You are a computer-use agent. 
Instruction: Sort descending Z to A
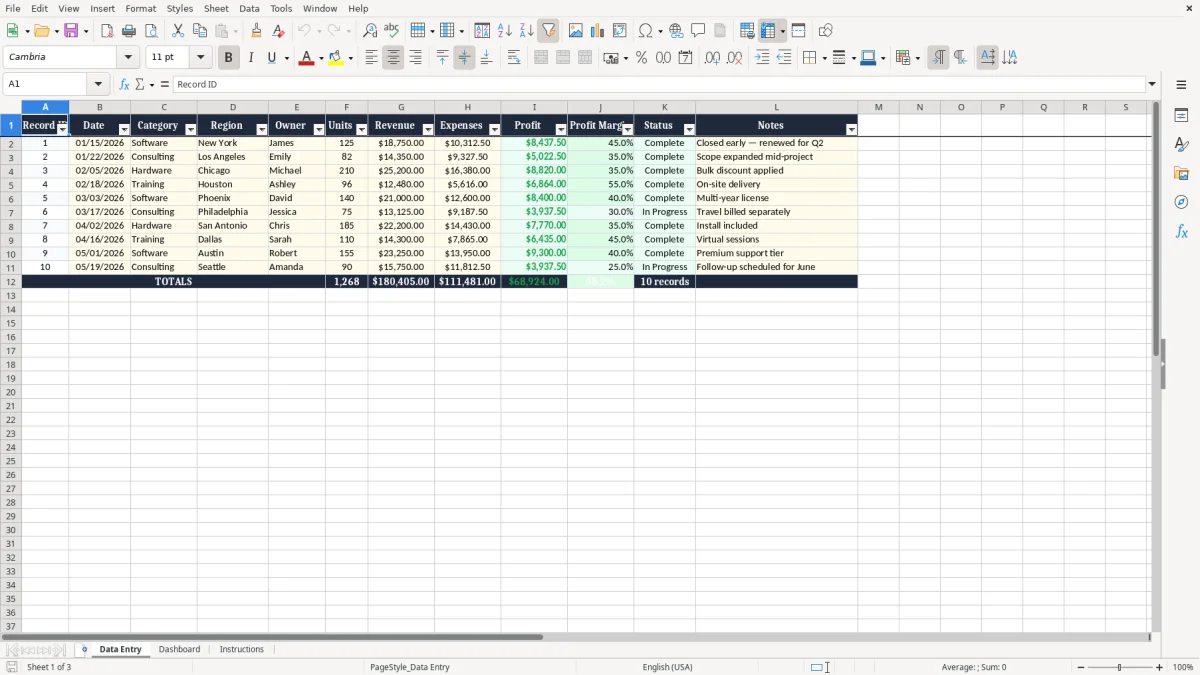pos(527,31)
